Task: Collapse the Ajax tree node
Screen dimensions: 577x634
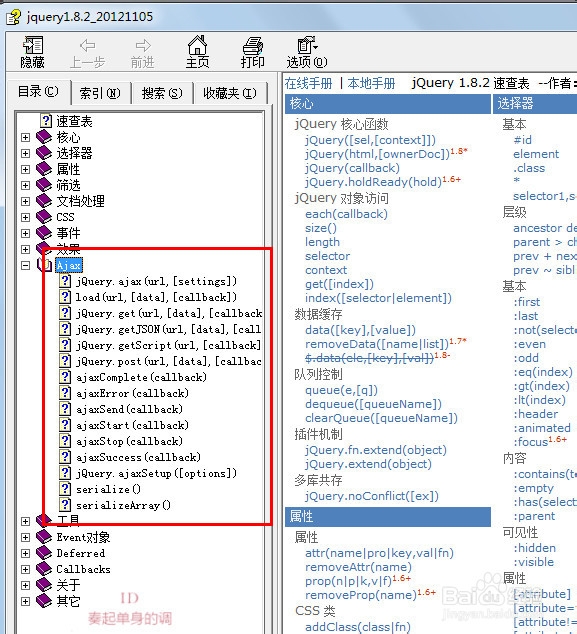Action: tap(25, 265)
